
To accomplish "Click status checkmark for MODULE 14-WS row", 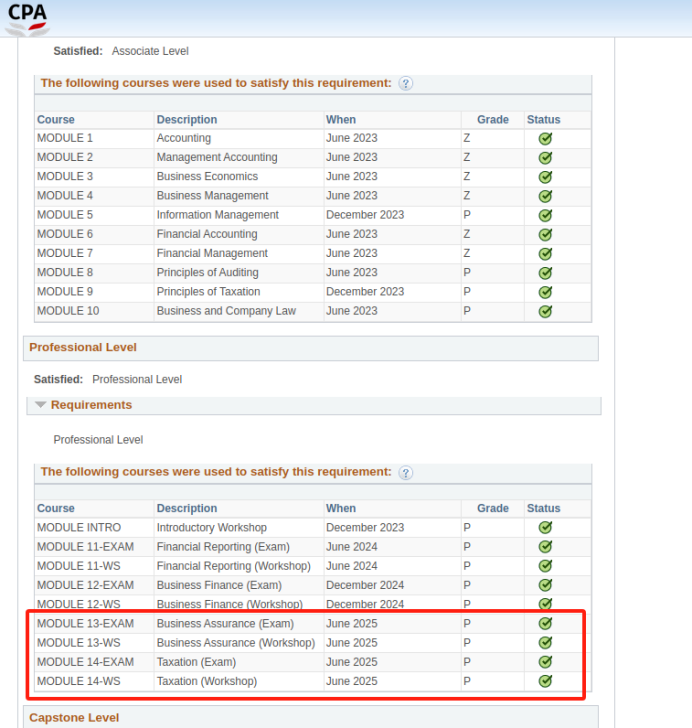I will 545,681.
